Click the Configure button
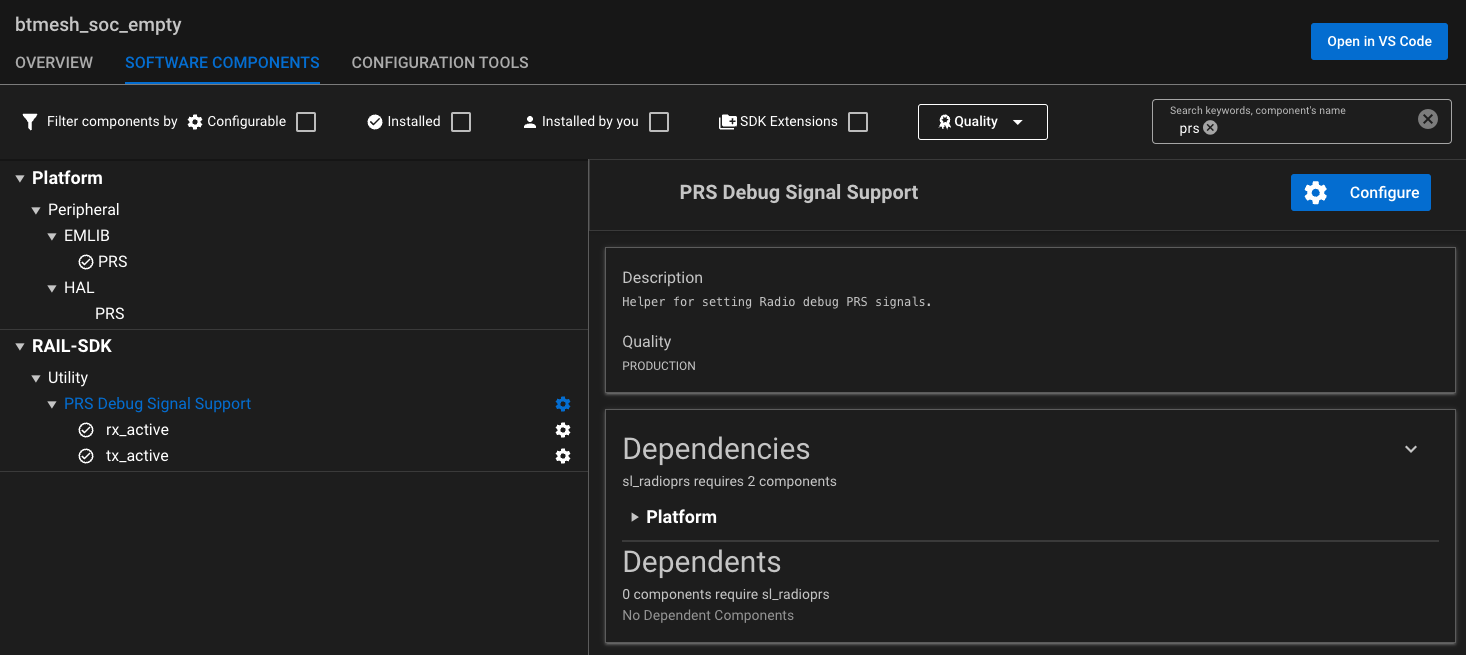Image resolution: width=1466 pixels, height=655 pixels. pyautogui.click(x=1360, y=193)
